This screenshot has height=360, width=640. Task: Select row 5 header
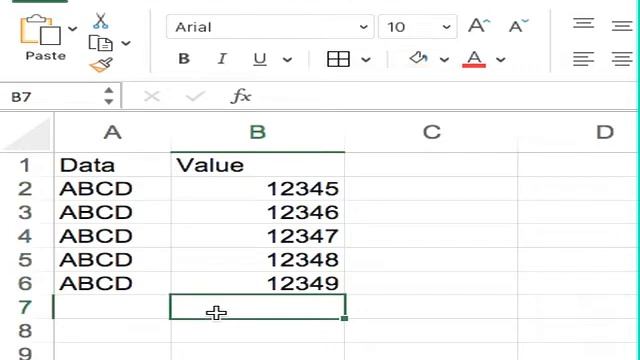pyautogui.click(x=26, y=260)
